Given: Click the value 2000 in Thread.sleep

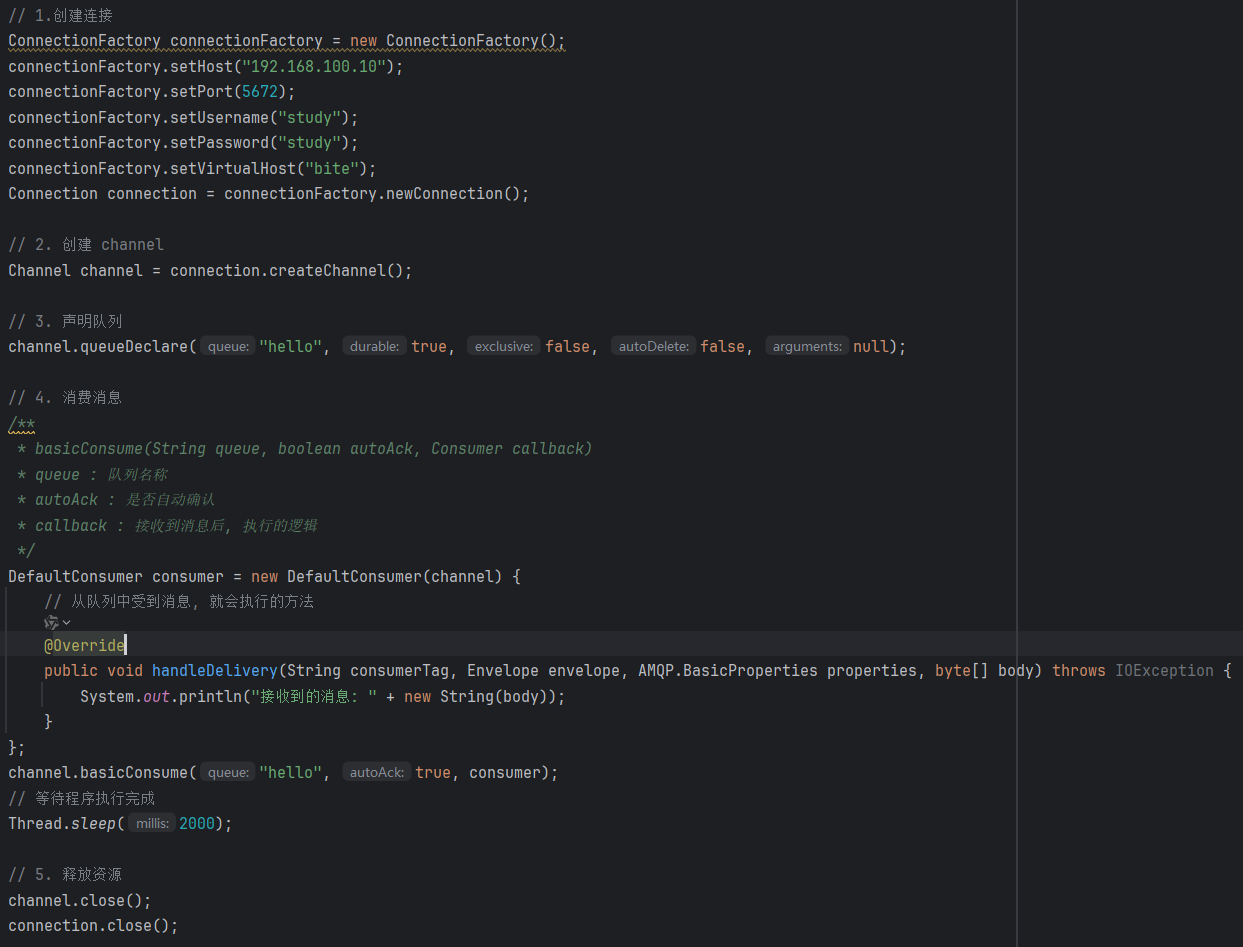Looking at the screenshot, I should pyautogui.click(x=197, y=824).
